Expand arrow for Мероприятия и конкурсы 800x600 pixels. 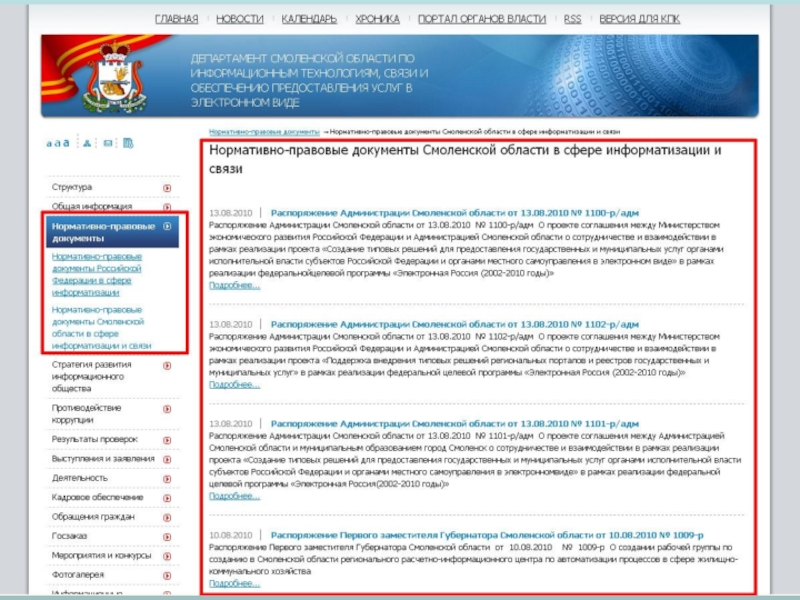[x=167, y=556]
